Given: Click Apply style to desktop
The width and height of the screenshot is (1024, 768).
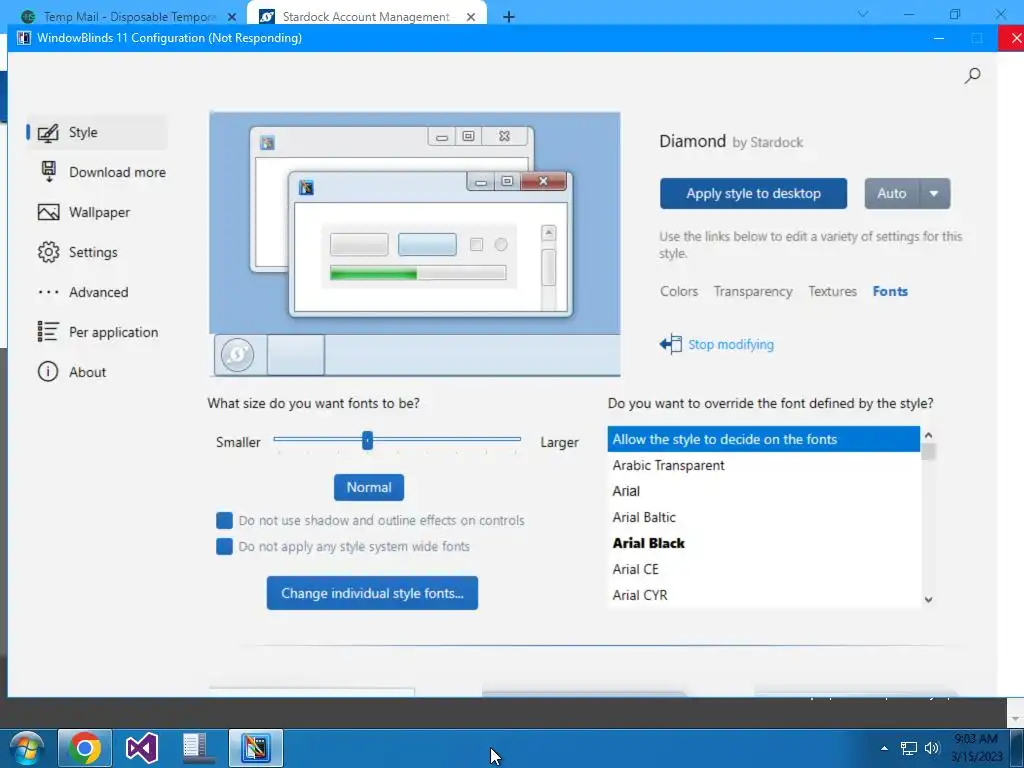Looking at the screenshot, I should [753, 193].
